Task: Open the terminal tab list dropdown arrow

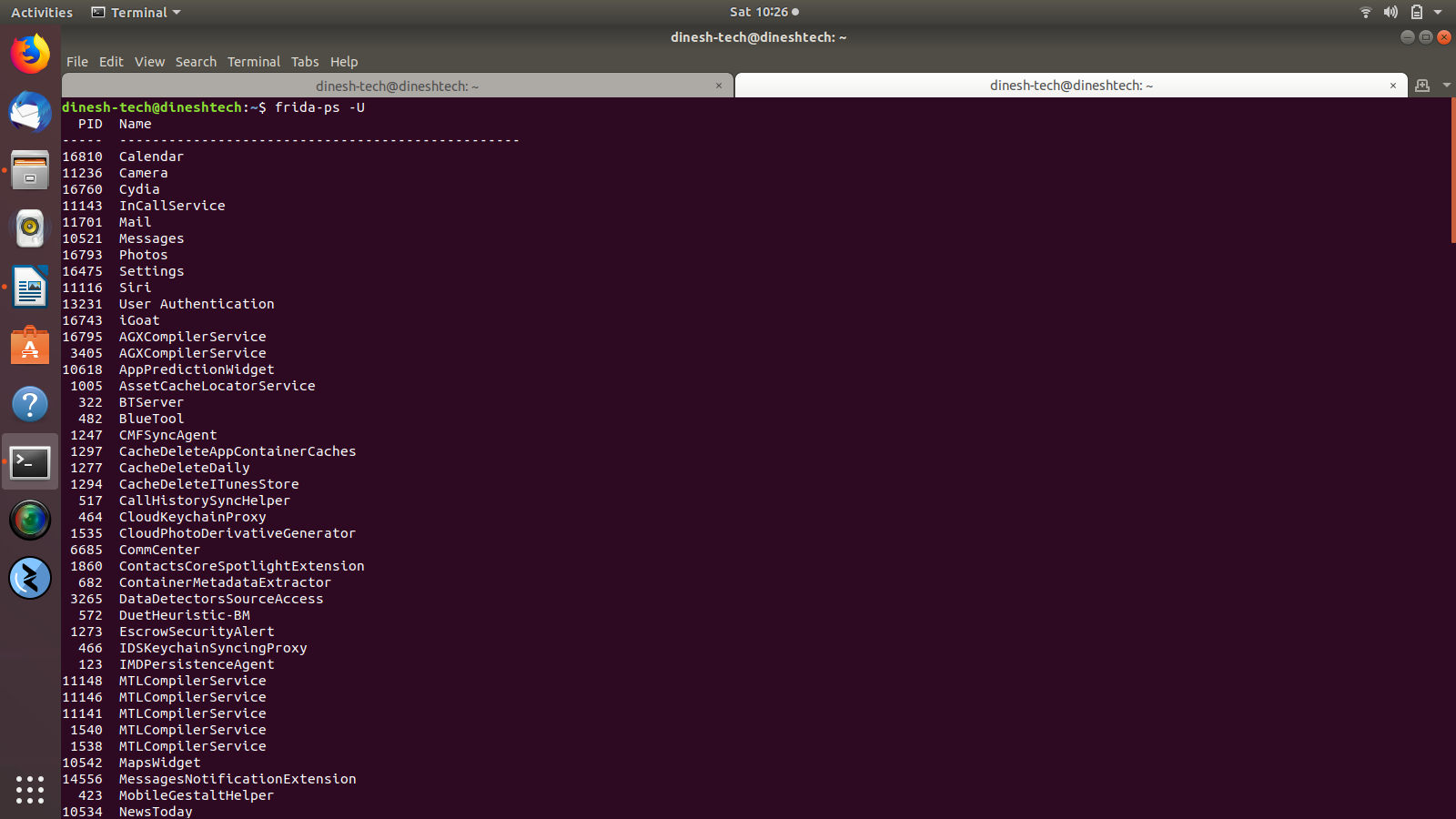Action: (x=1446, y=86)
